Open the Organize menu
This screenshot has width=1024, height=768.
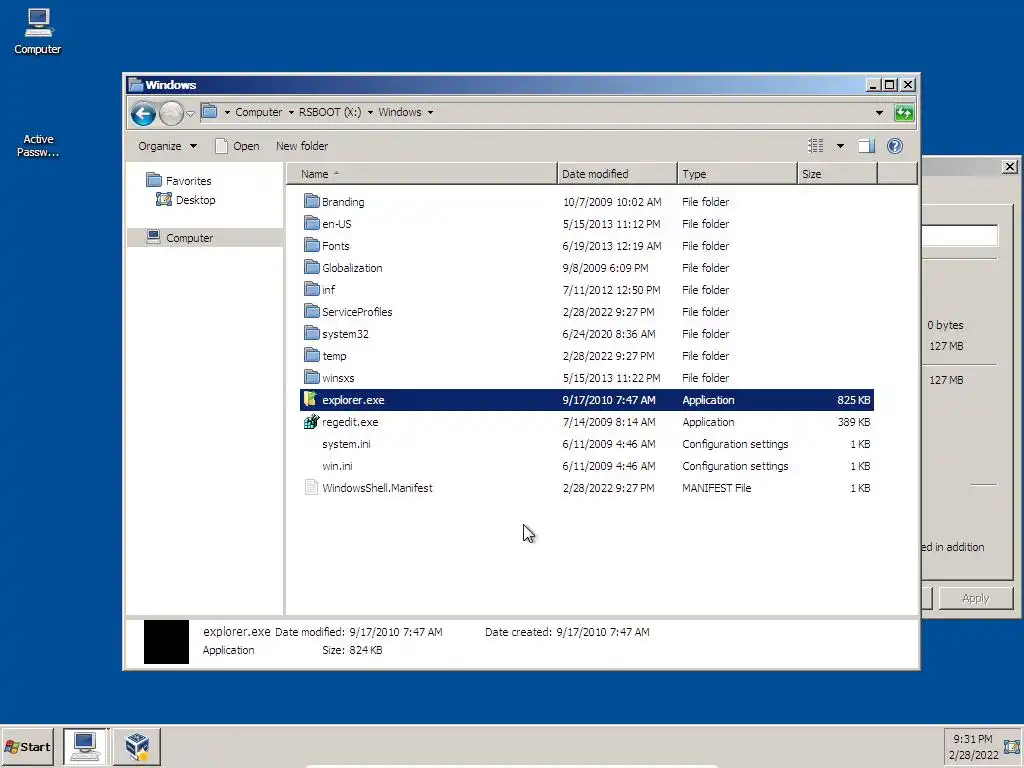tap(167, 146)
